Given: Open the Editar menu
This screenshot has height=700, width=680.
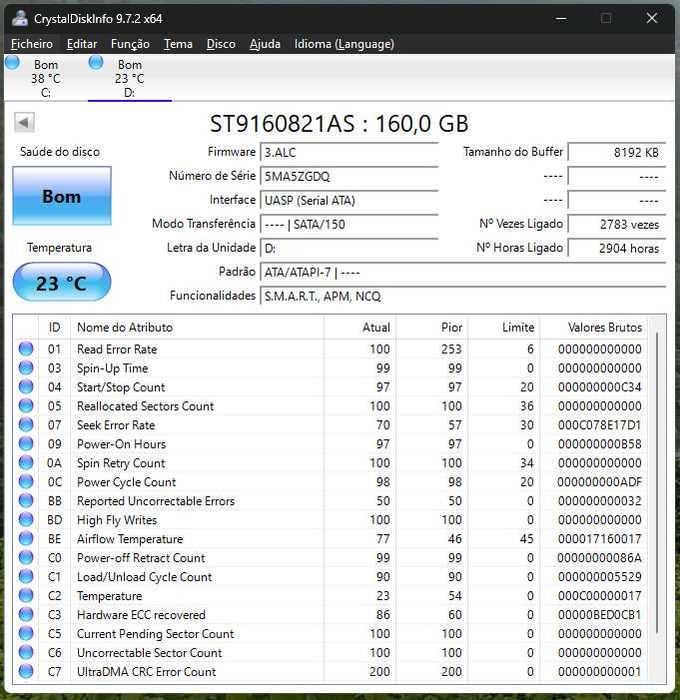Looking at the screenshot, I should point(82,44).
